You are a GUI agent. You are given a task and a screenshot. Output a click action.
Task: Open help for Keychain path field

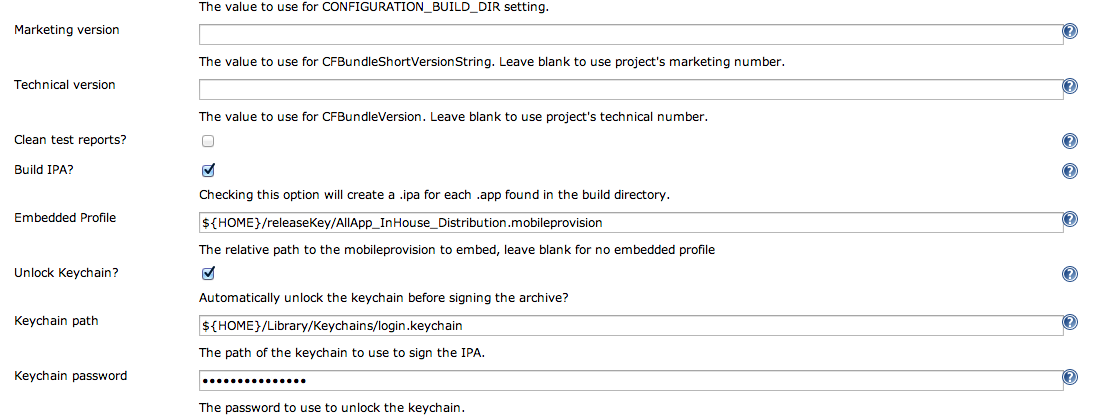[1070, 323]
